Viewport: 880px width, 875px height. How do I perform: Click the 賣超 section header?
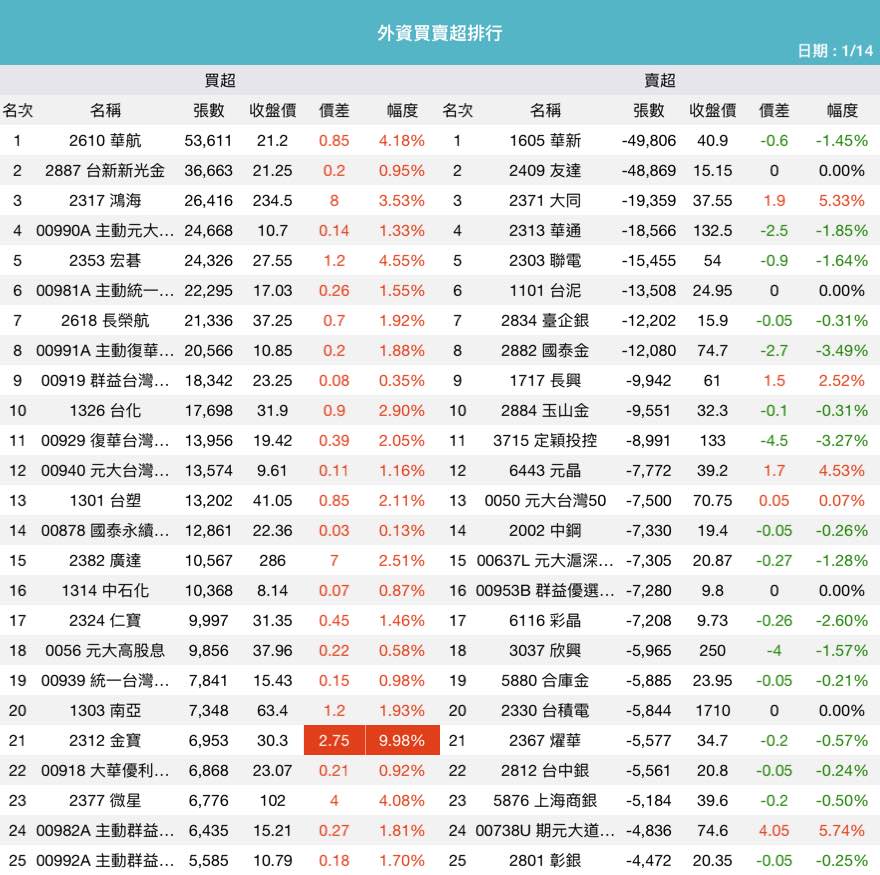pyautogui.click(x=659, y=80)
